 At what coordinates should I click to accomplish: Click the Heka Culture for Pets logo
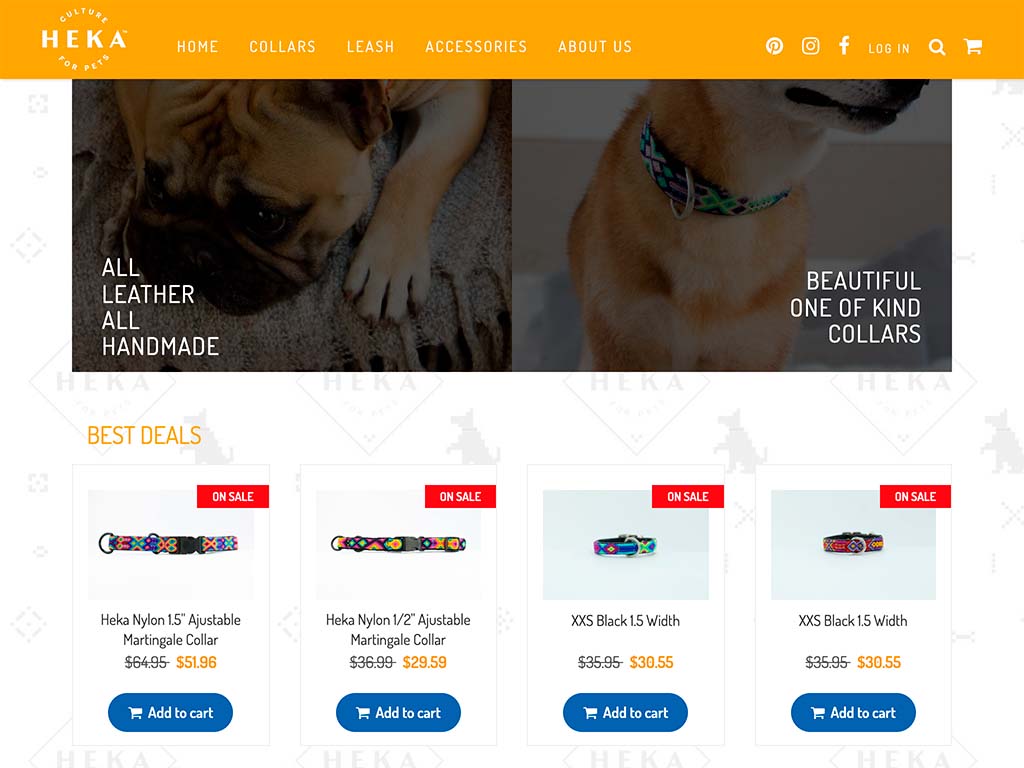[84, 40]
